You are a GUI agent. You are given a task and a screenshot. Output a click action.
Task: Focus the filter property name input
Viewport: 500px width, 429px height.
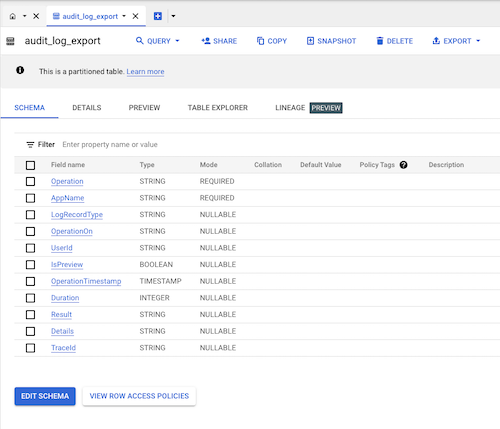point(110,145)
